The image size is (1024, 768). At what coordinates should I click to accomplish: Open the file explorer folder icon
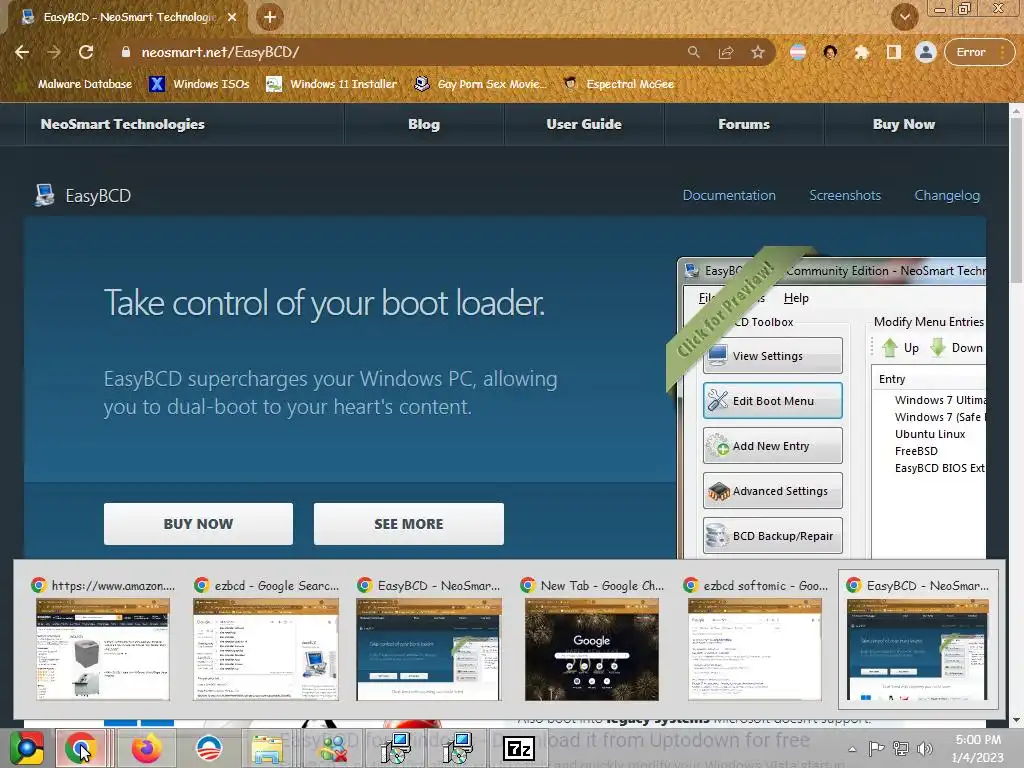(267, 748)
